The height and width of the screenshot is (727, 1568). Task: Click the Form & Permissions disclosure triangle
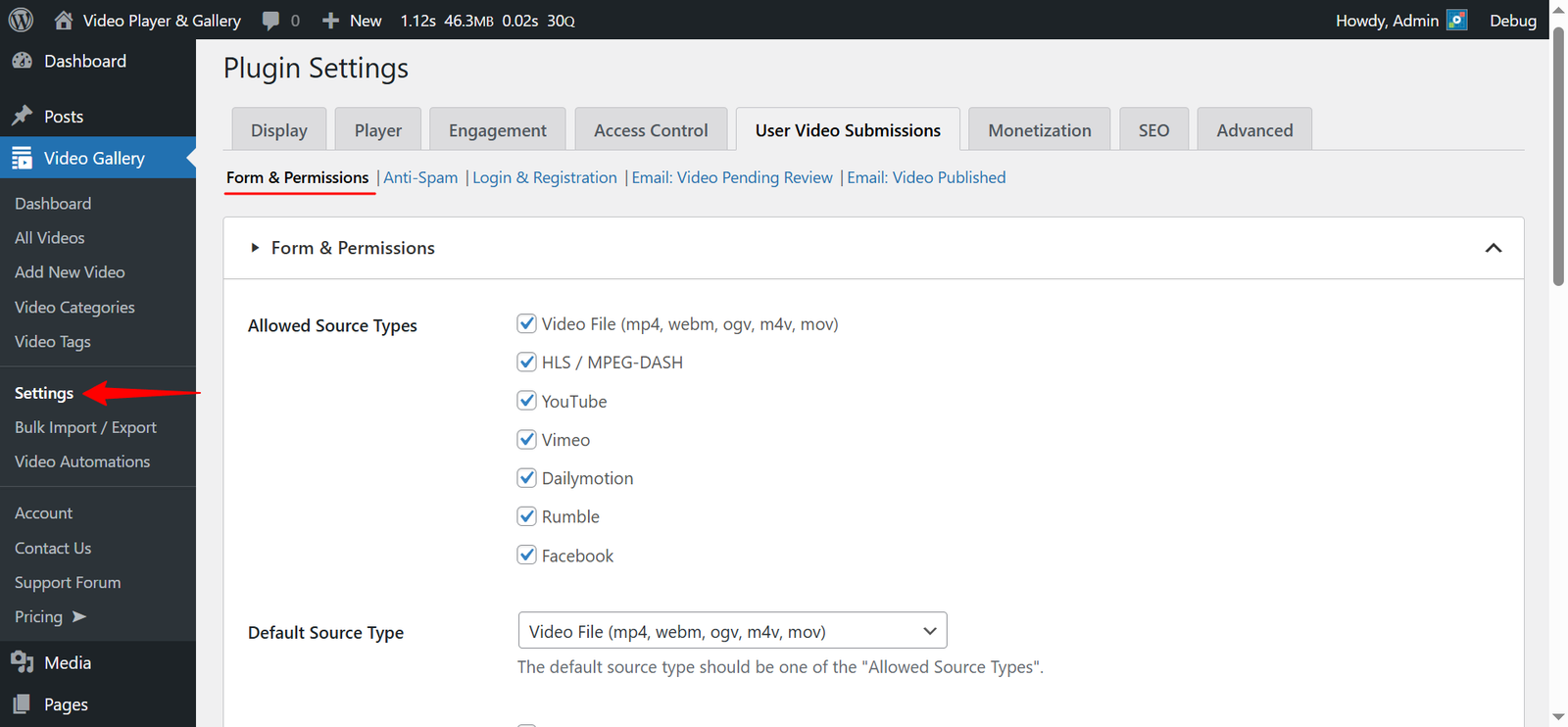(x=255, y=248)
